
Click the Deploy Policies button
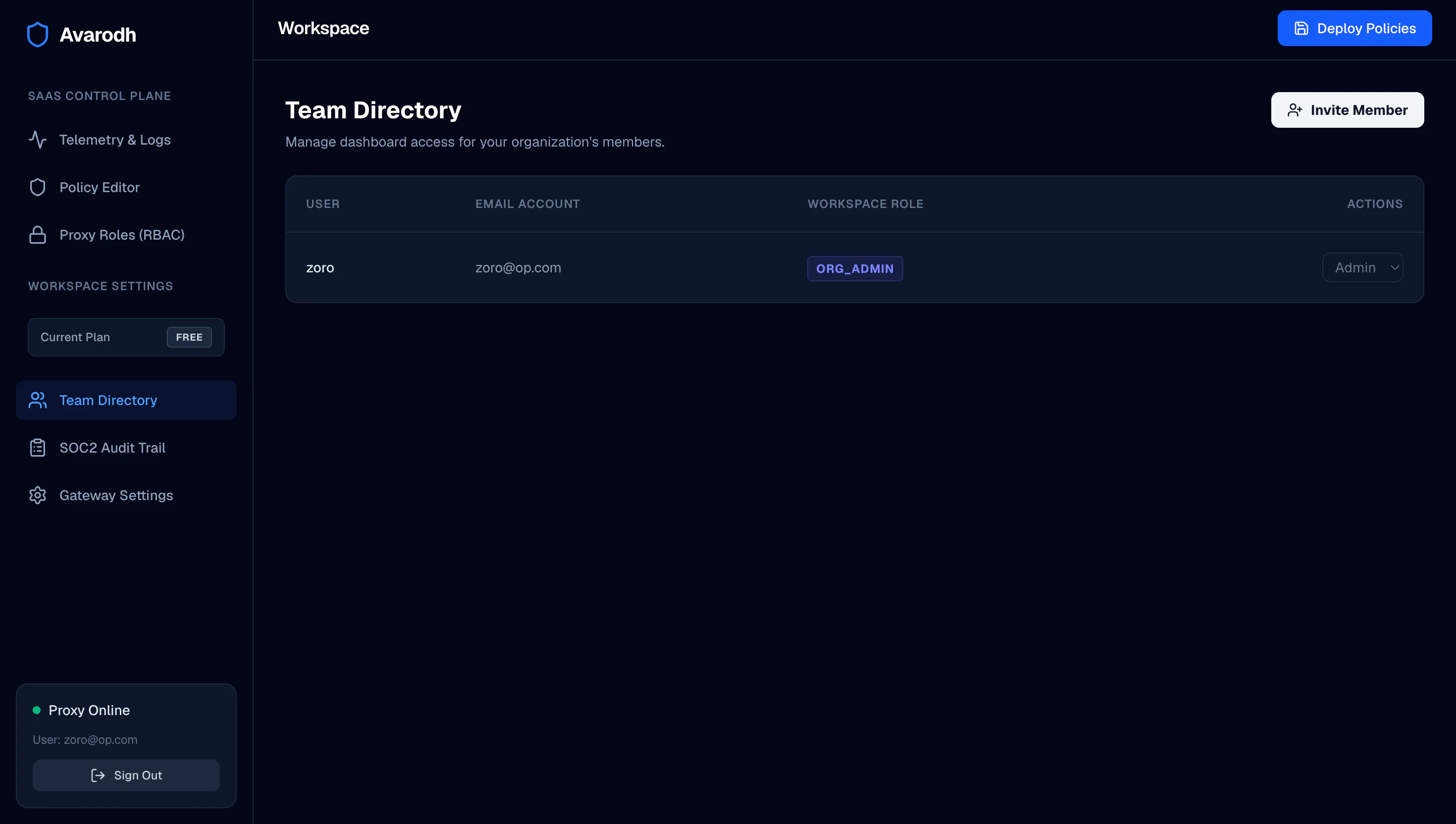click(1354, 28)
